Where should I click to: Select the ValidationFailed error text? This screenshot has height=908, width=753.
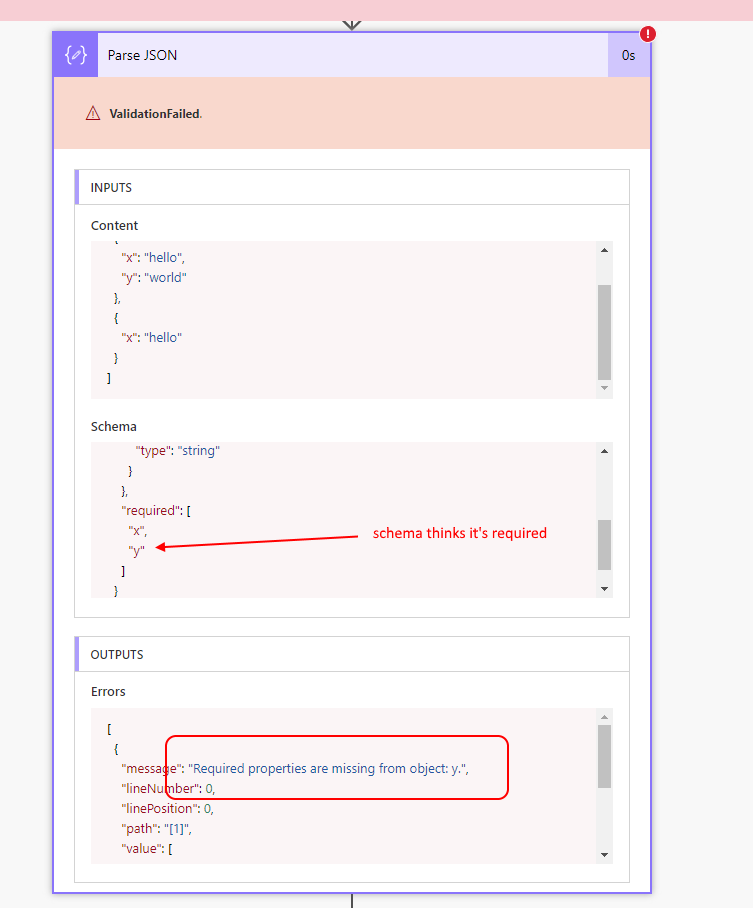click(x=155, y=114)
